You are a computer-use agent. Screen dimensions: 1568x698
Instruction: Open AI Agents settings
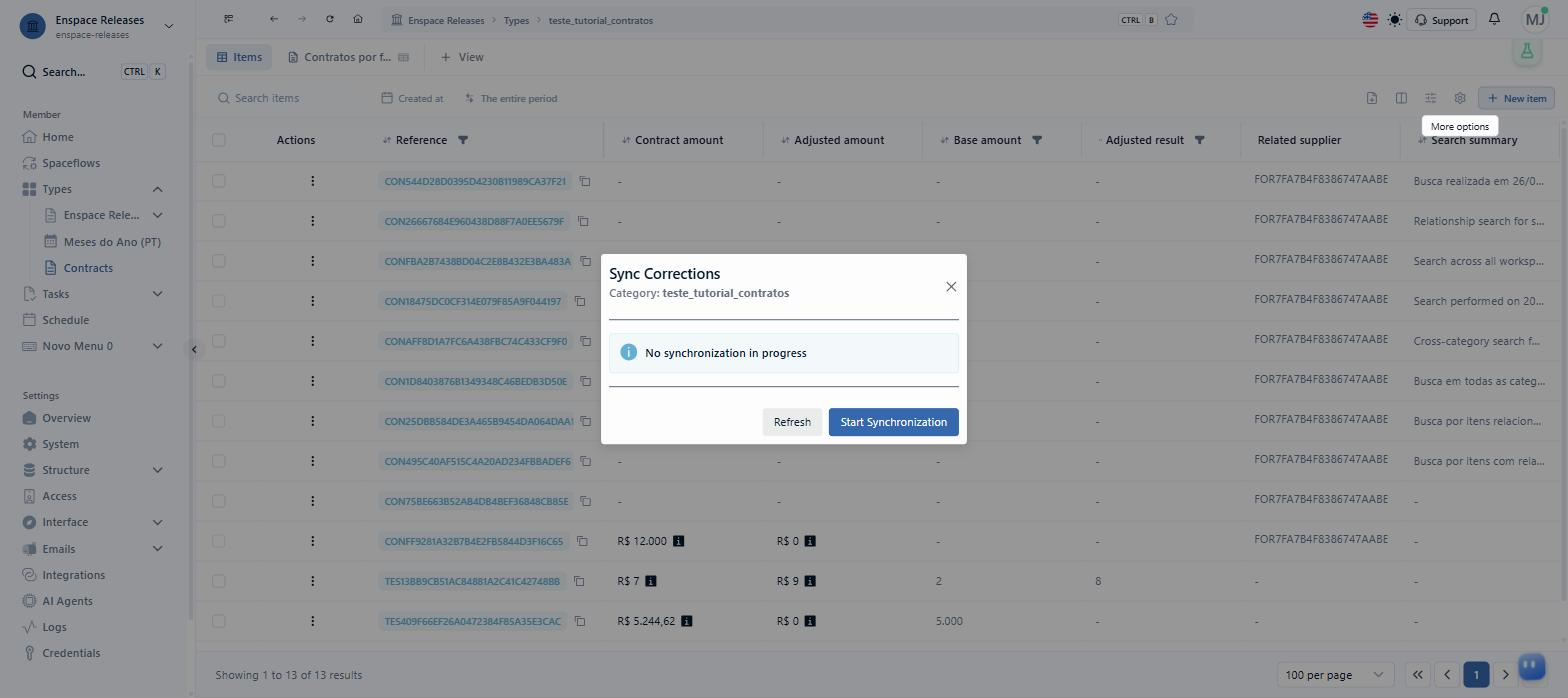point(68,601)
